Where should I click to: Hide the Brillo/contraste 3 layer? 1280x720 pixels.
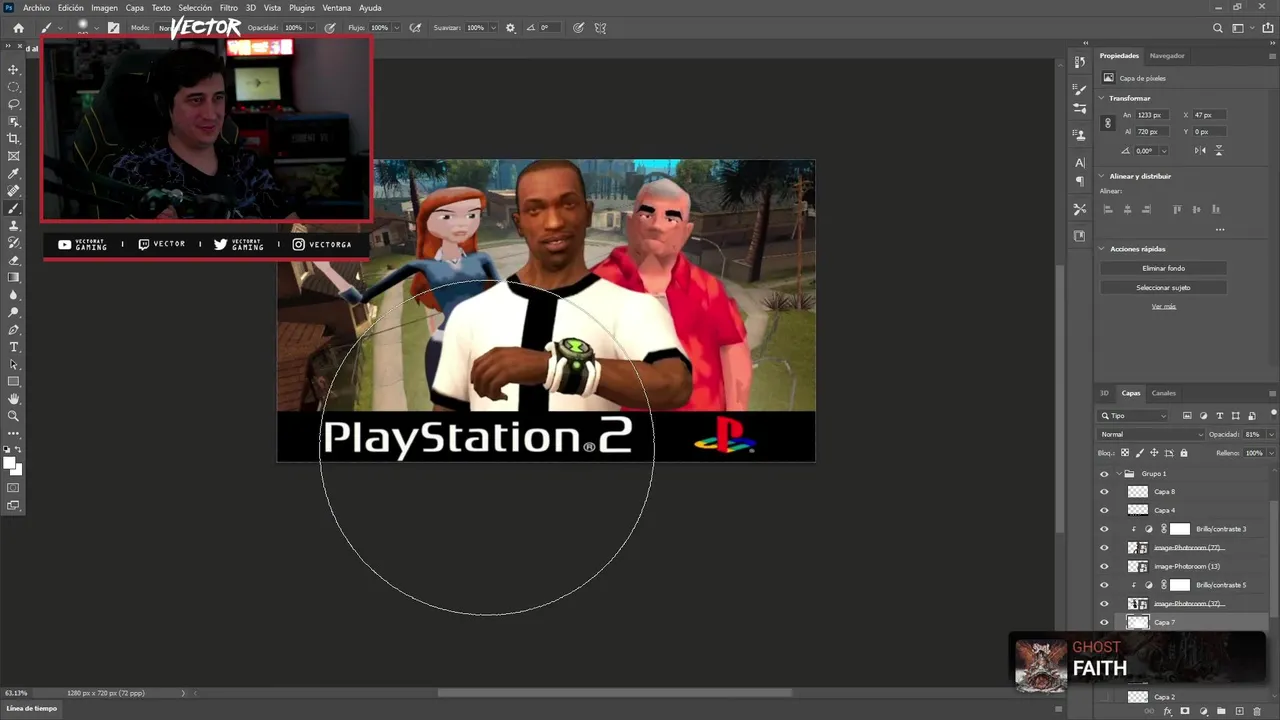pyautogui.click(x=1104, y=529)
